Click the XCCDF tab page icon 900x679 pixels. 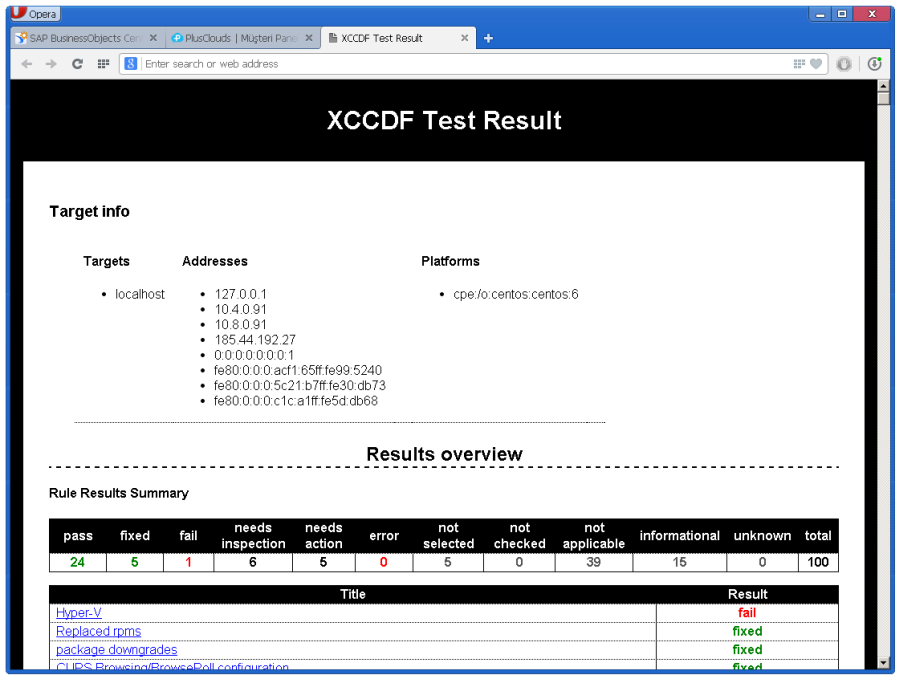332,38
